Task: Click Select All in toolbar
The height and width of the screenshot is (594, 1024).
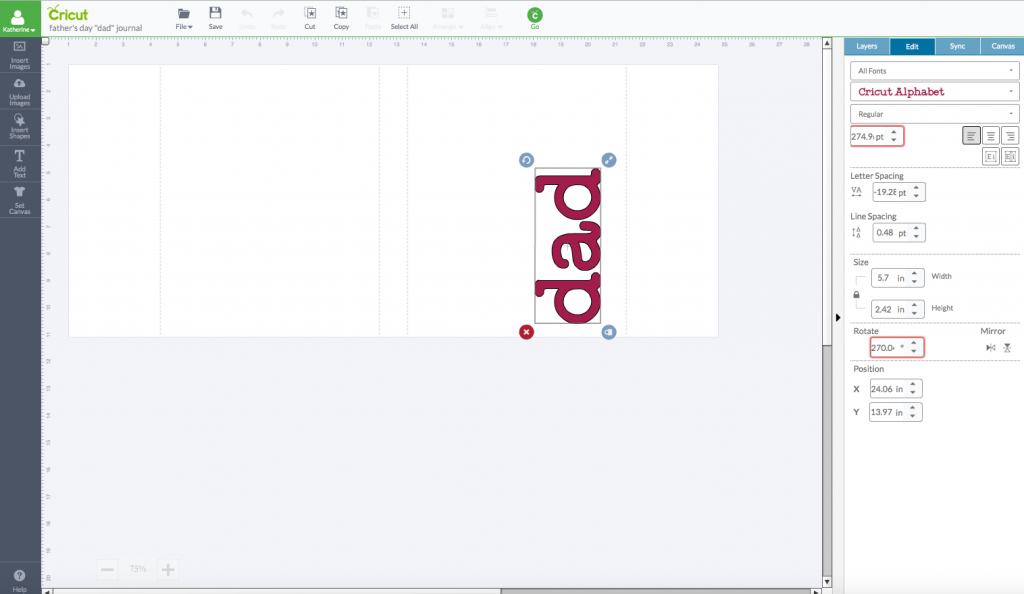Action: coord(404,18)
